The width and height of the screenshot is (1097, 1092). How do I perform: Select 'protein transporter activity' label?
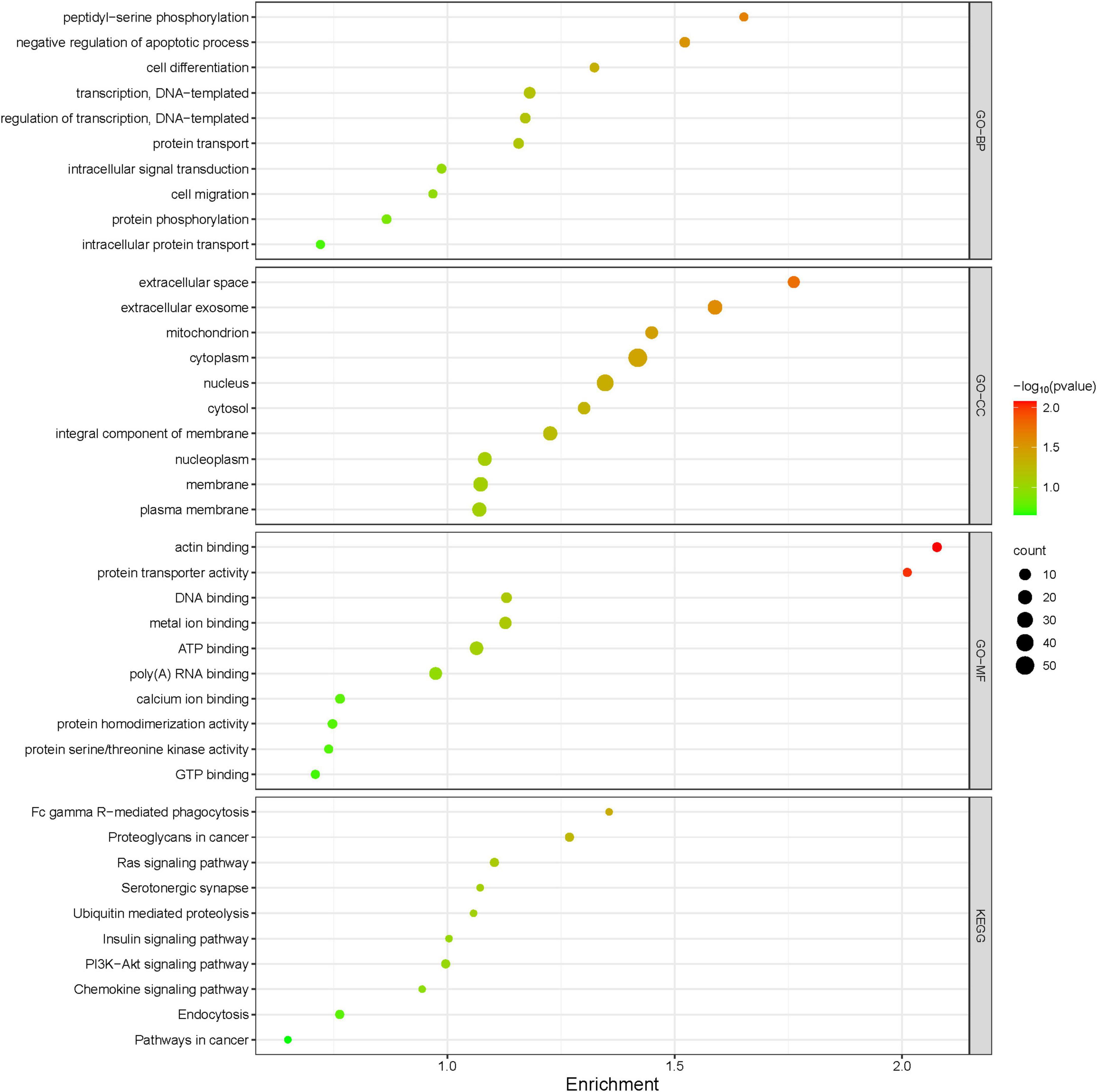[173, 573]
